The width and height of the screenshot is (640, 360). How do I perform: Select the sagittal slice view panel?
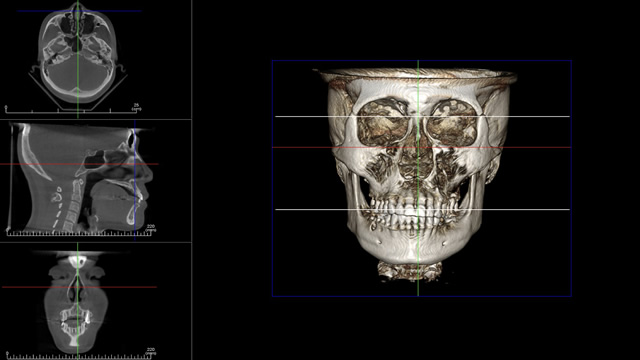(x=96, y=181)
